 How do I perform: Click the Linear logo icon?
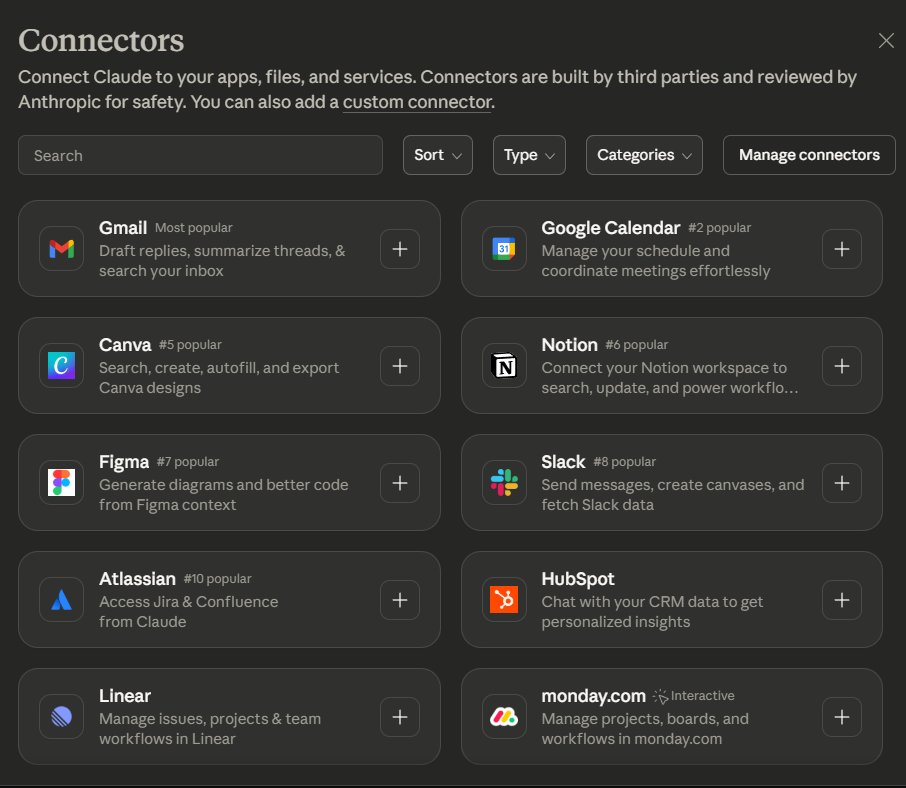[x=61, y=717]
